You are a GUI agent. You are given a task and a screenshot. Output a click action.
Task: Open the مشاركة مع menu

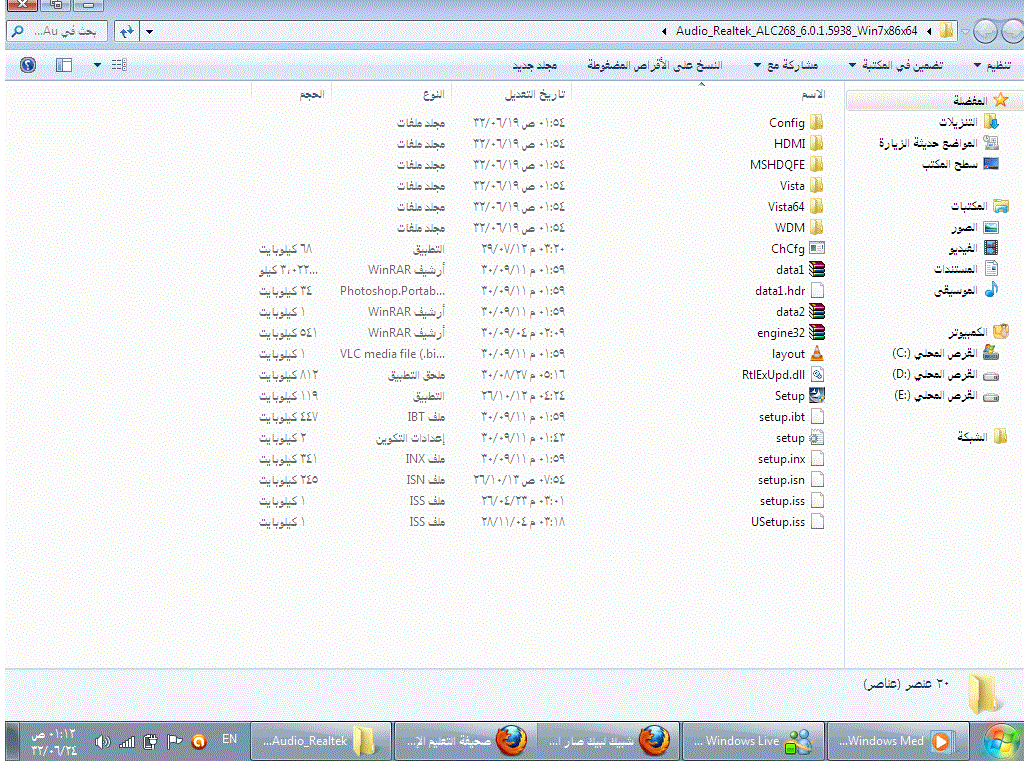pos(786,65)
